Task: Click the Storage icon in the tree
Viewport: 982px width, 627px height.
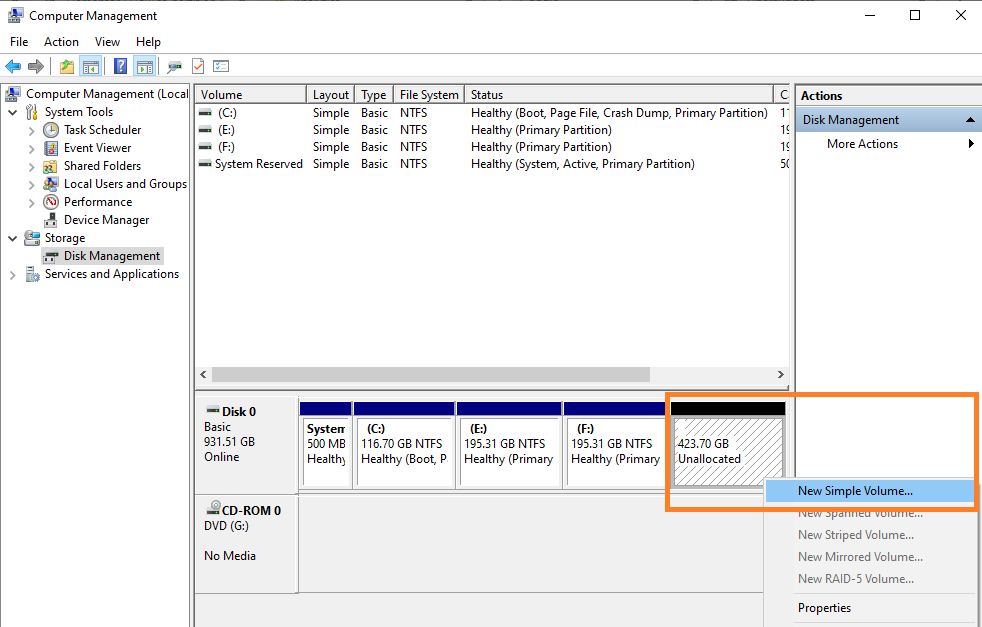Action: coord(32,238)
